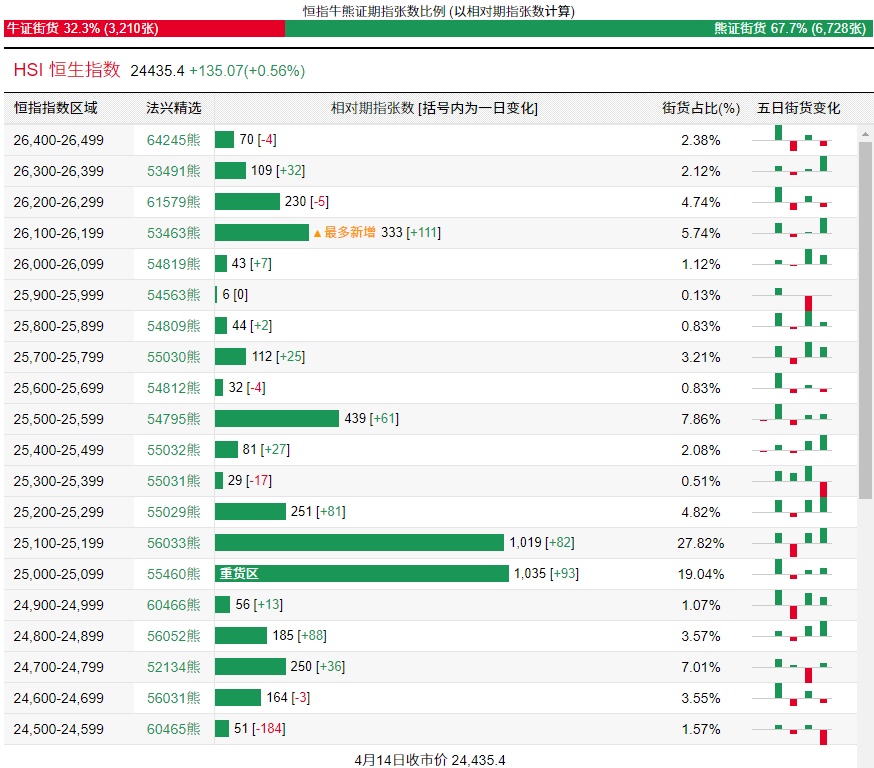This screenshot has width=874, height=768.
Task: Click five-day chart in 25,300-25,399 row
Action: [x=802, y=481]
